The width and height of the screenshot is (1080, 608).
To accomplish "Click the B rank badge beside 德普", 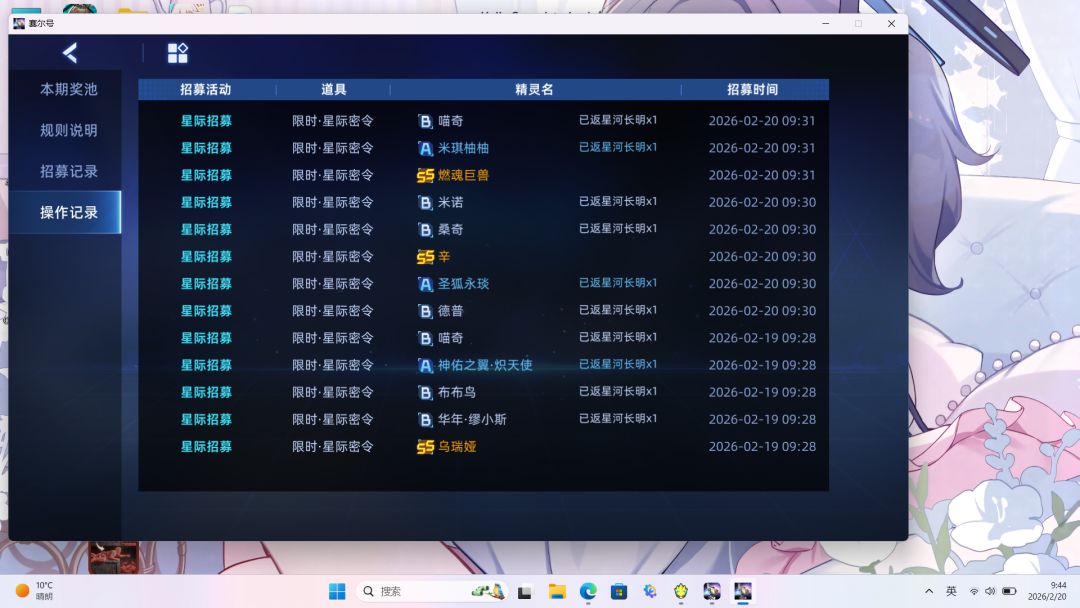I will [425, 311].
